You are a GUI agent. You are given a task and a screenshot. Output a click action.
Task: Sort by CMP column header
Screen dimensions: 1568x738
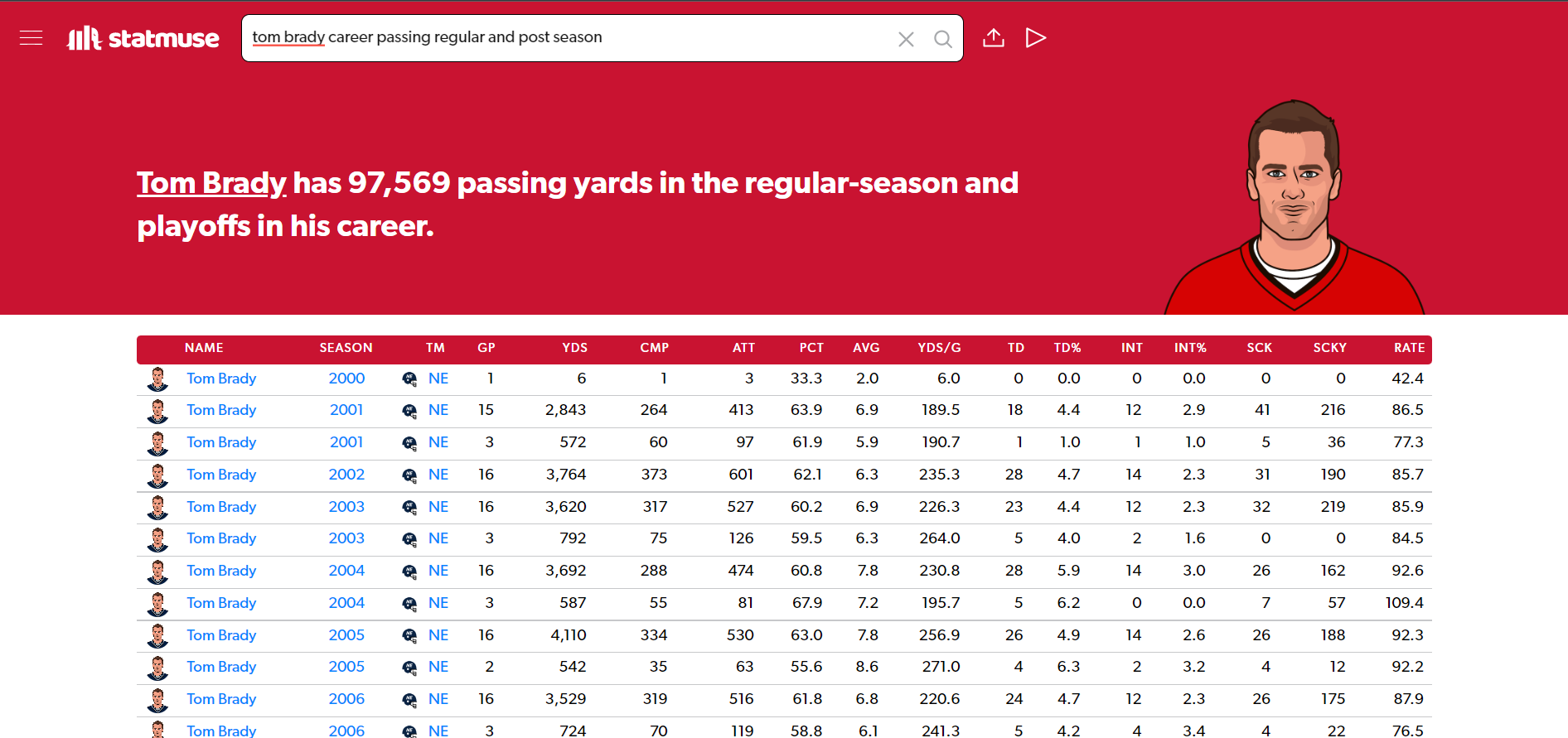654,348
